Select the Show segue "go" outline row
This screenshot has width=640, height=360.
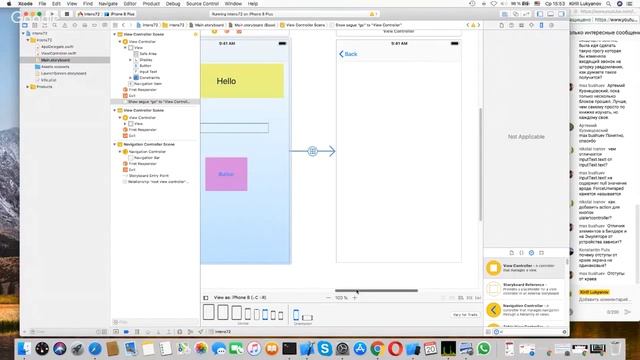click(x=156, y=102)
